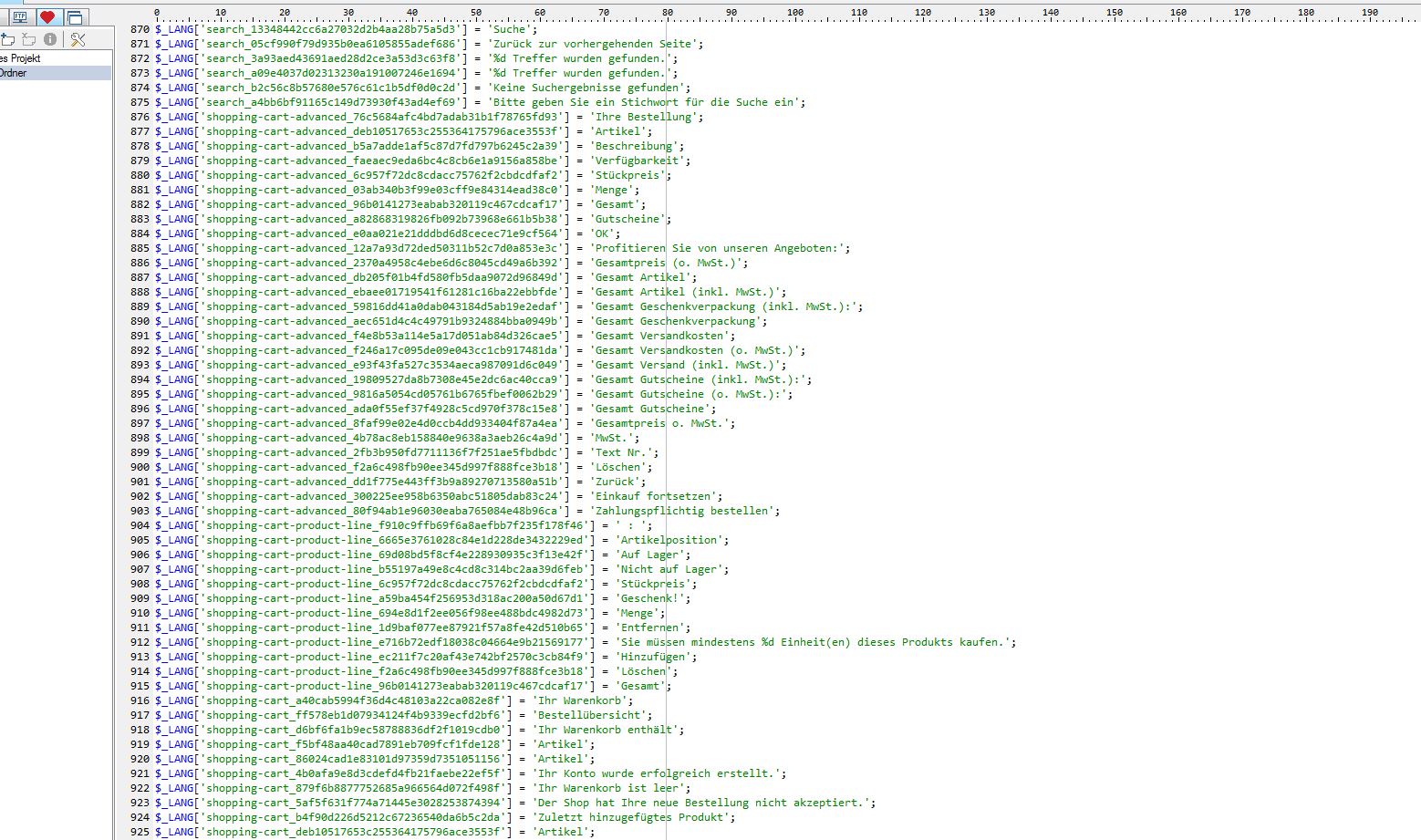Click 'Gesamt Artikel (inkl. MwSt.)' string
The width and height of the screenshot is (1421, 840).
[x=685, y=292]
